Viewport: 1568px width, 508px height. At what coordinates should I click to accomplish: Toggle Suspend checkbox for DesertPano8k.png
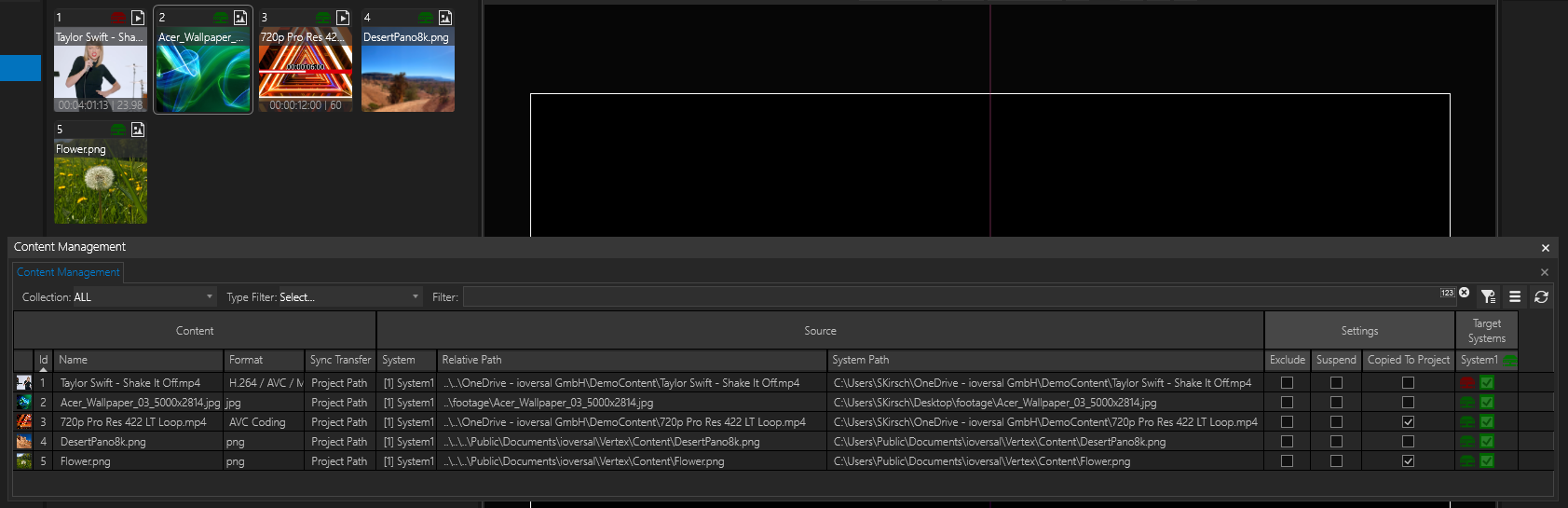(1336, 442)
